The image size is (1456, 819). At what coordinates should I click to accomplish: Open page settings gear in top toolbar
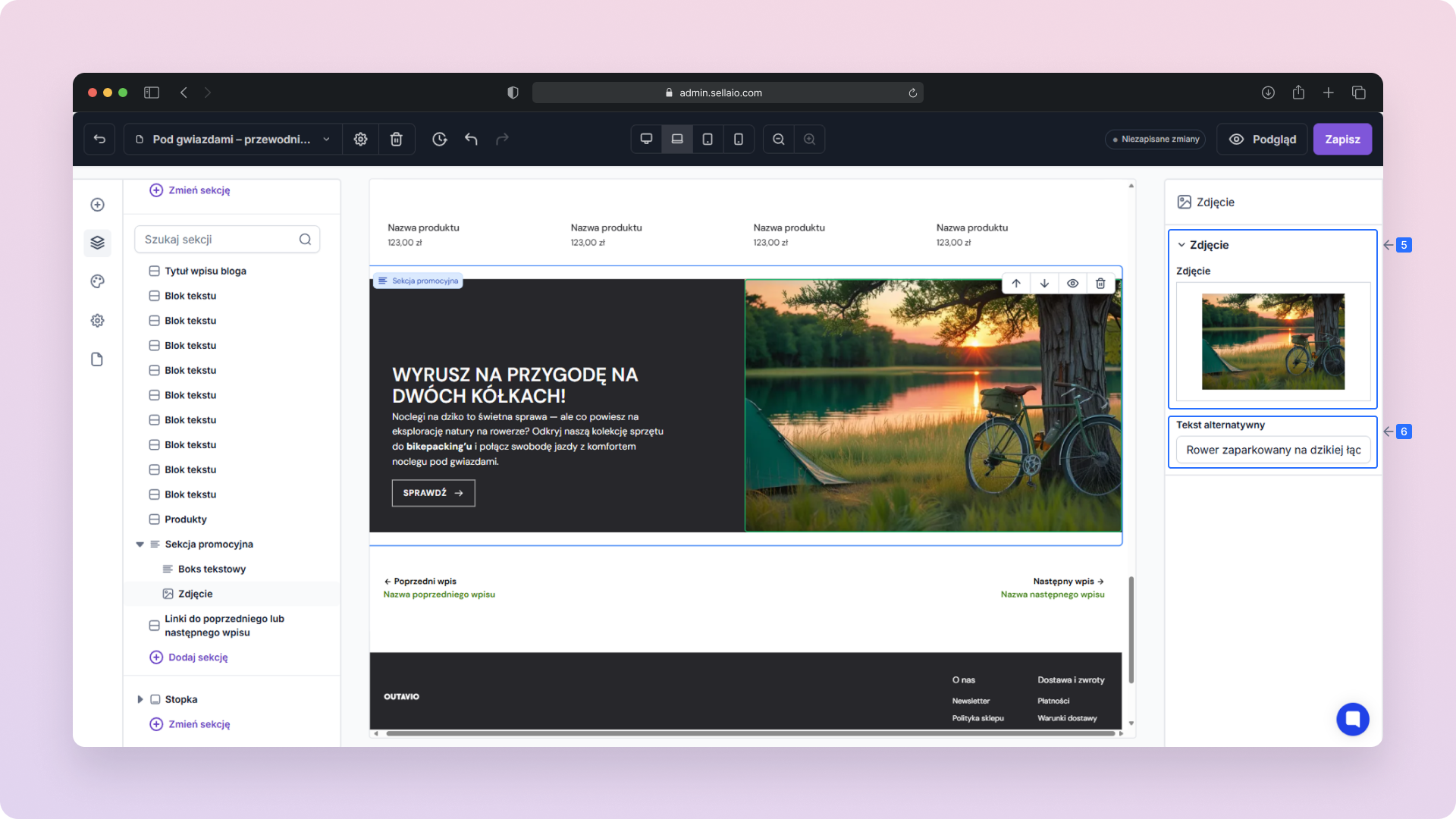tap(360, 139)
